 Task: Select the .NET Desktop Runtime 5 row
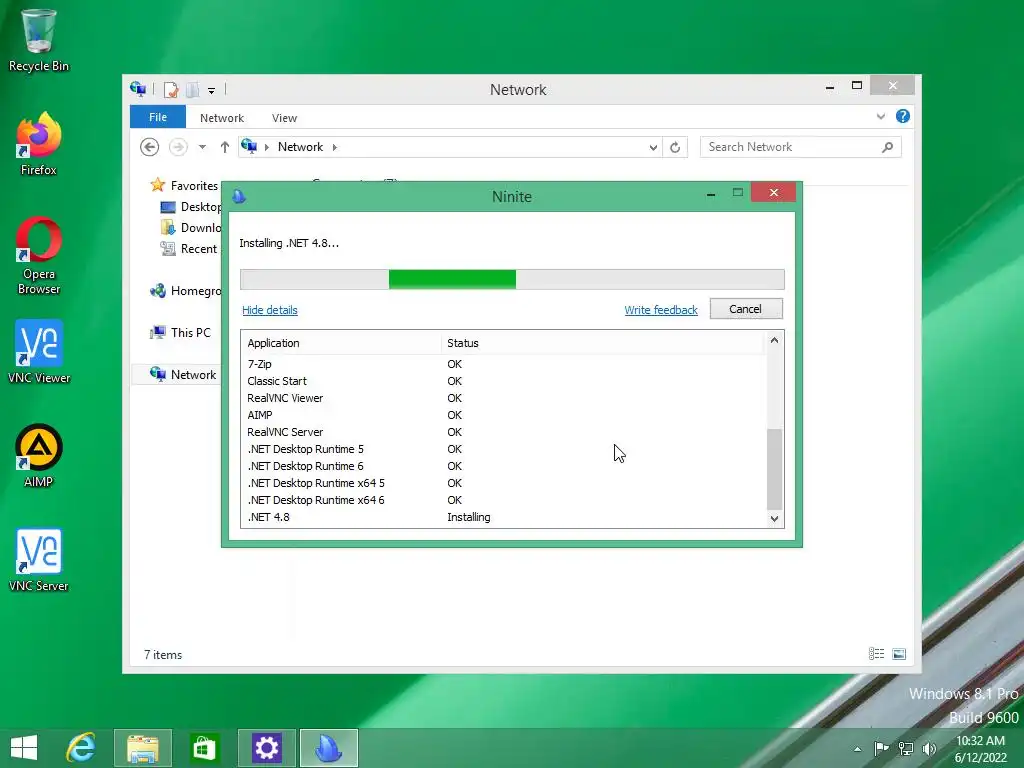503,449
